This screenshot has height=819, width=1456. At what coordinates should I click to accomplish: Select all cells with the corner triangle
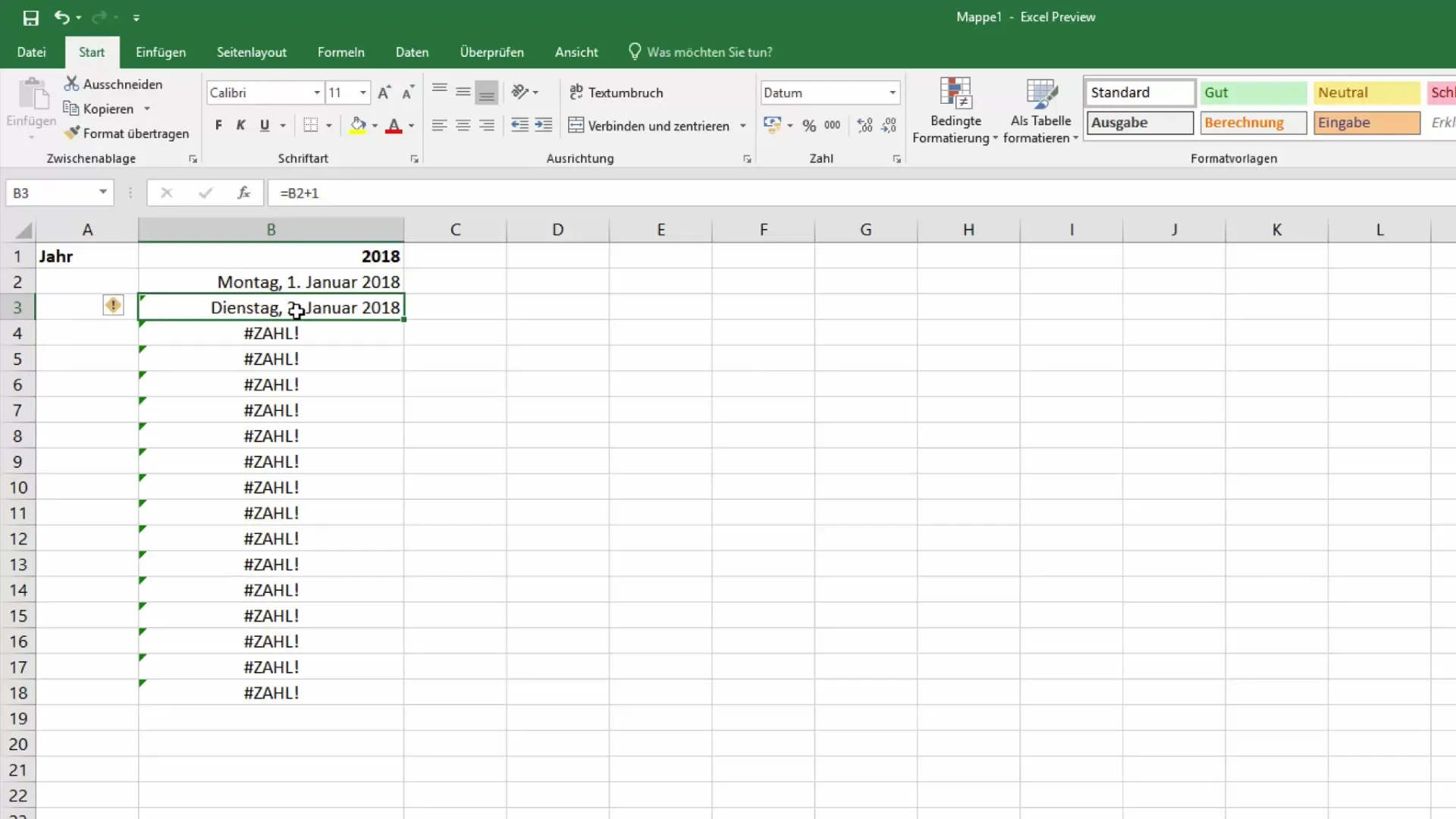24,231
